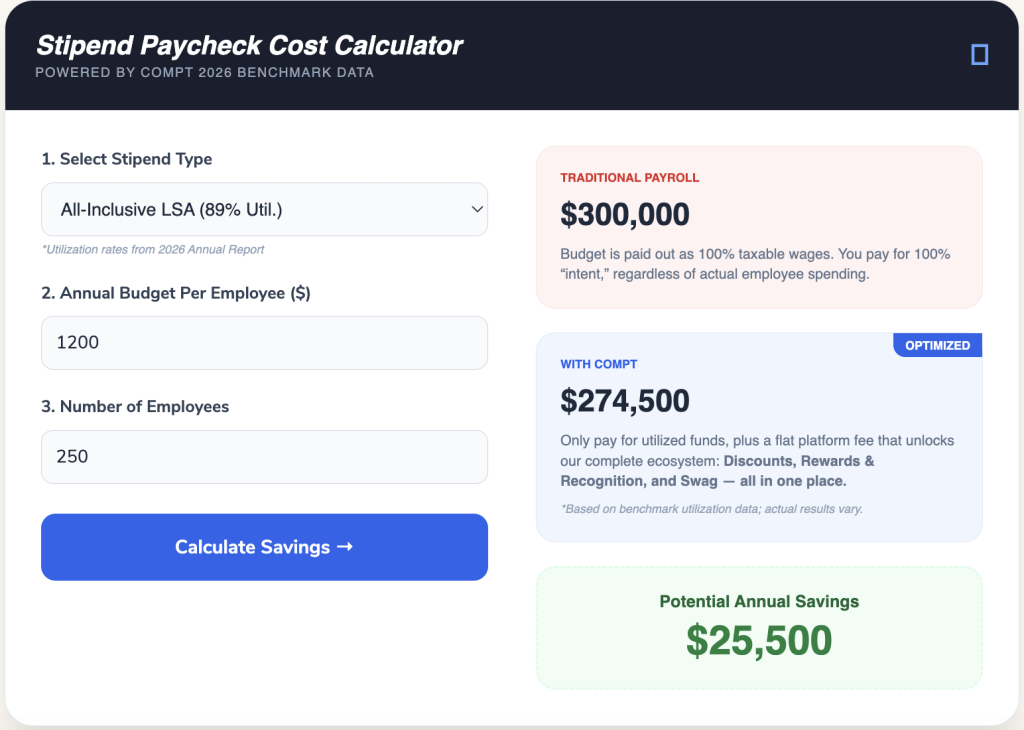Click the $25,500 potential savings figure

click(x=759, y=640)
